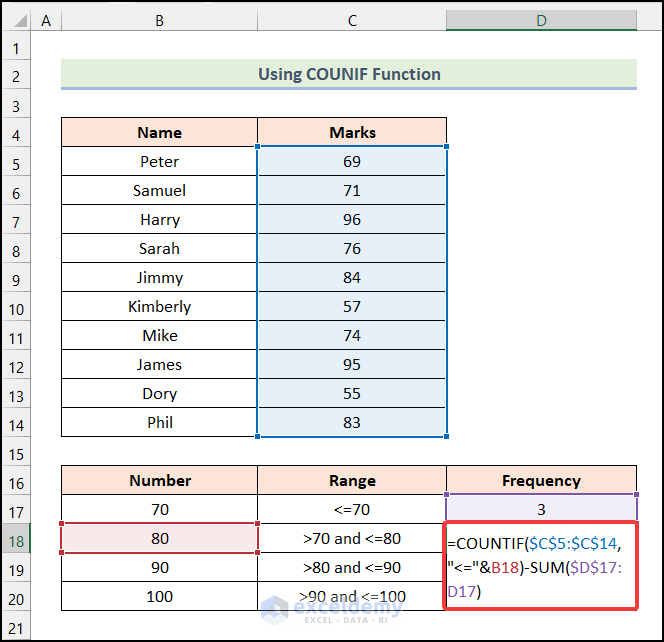664x642 pixels.
Task: Click the 'Kimberly' name cell
Action: (159, 307)
